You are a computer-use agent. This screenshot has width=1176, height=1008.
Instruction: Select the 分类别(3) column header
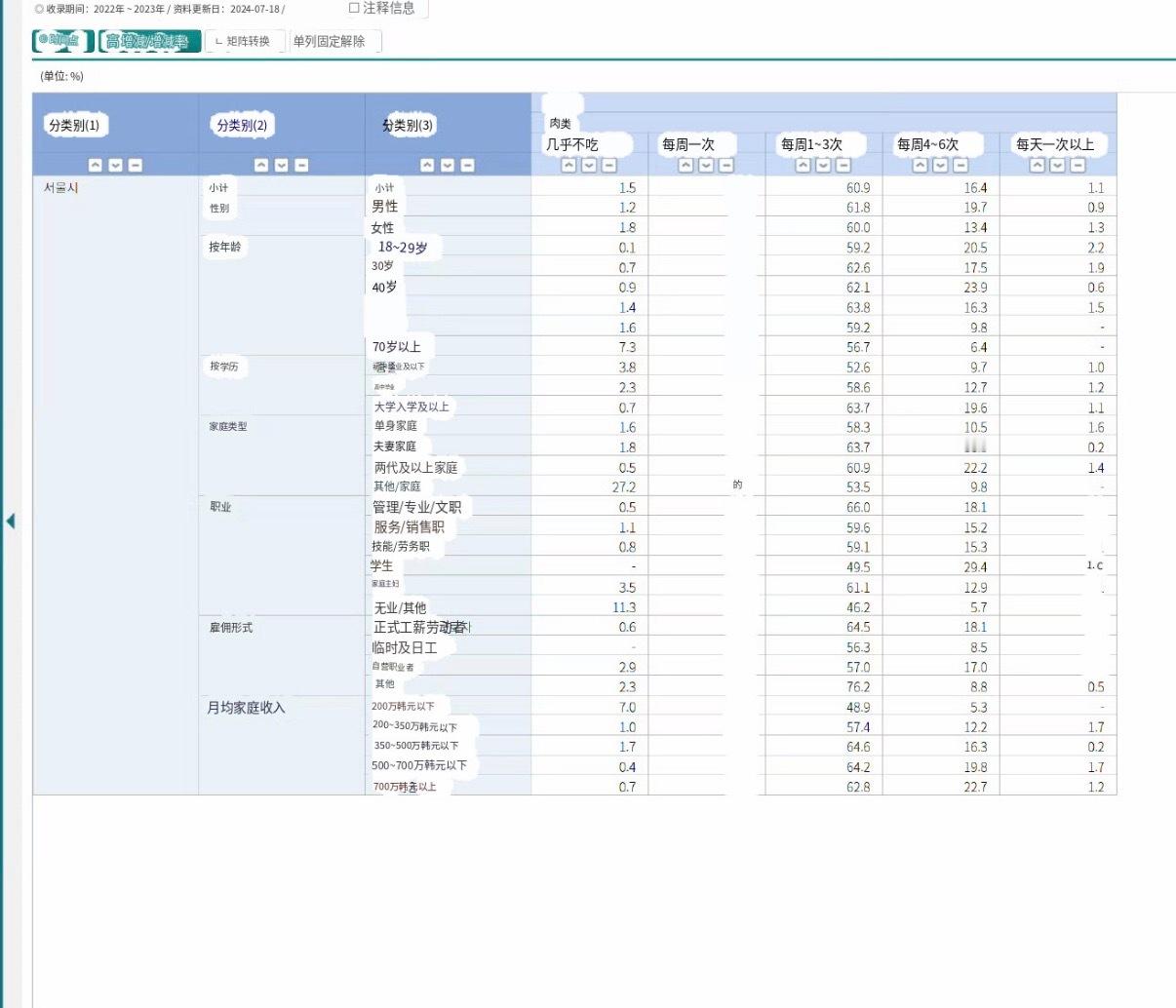[409, 125]
